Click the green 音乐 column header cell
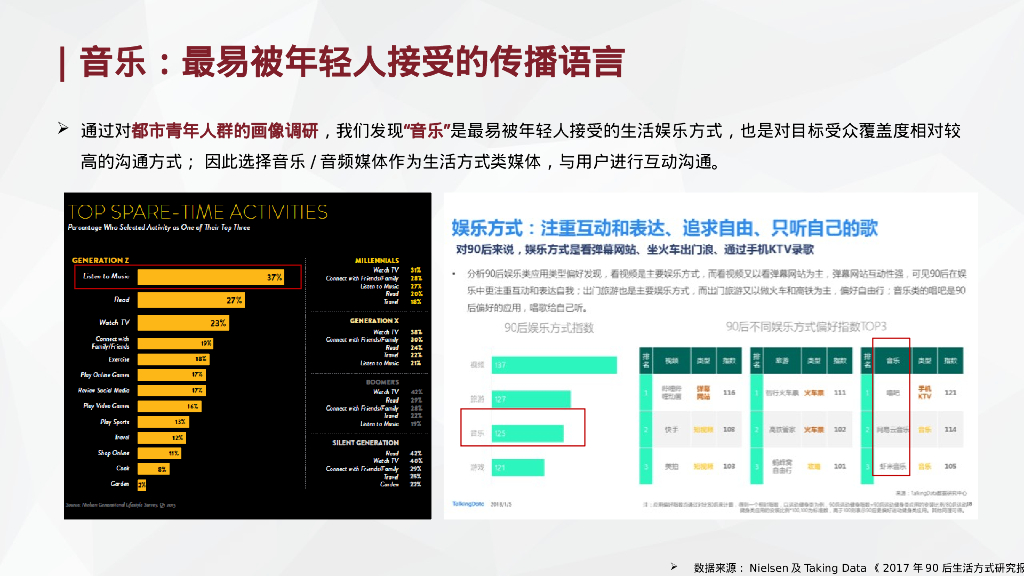 click(x=893, y=361)
